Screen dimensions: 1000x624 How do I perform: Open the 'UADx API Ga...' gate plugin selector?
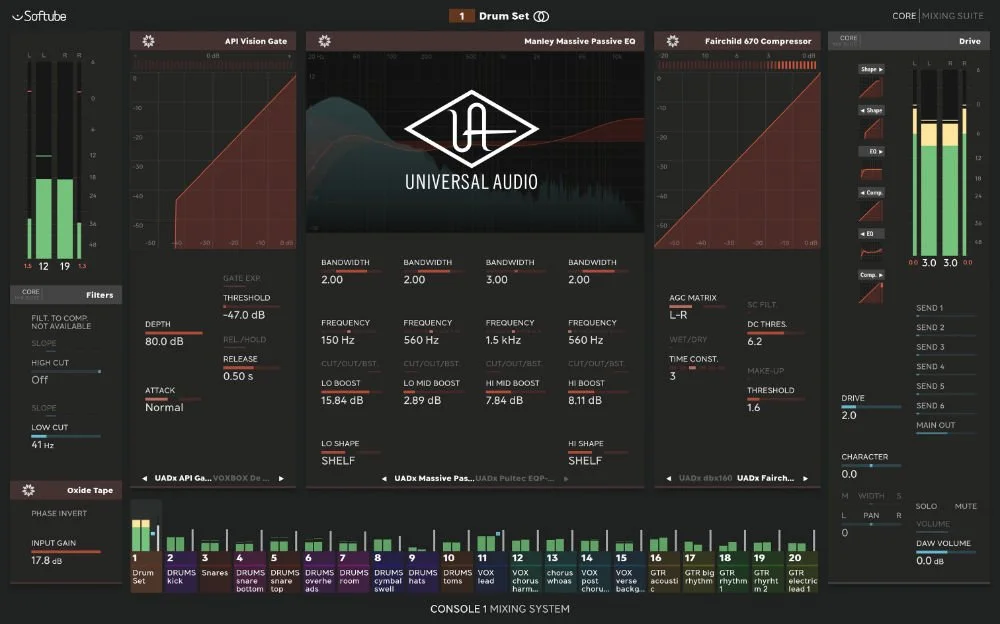182,478
